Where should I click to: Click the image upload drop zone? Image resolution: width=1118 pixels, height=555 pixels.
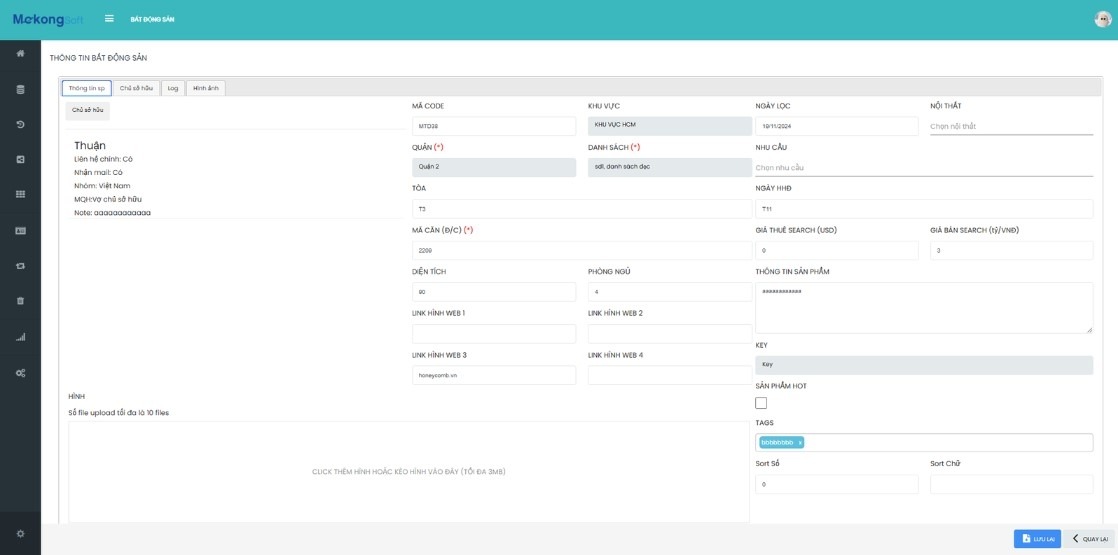408,471
